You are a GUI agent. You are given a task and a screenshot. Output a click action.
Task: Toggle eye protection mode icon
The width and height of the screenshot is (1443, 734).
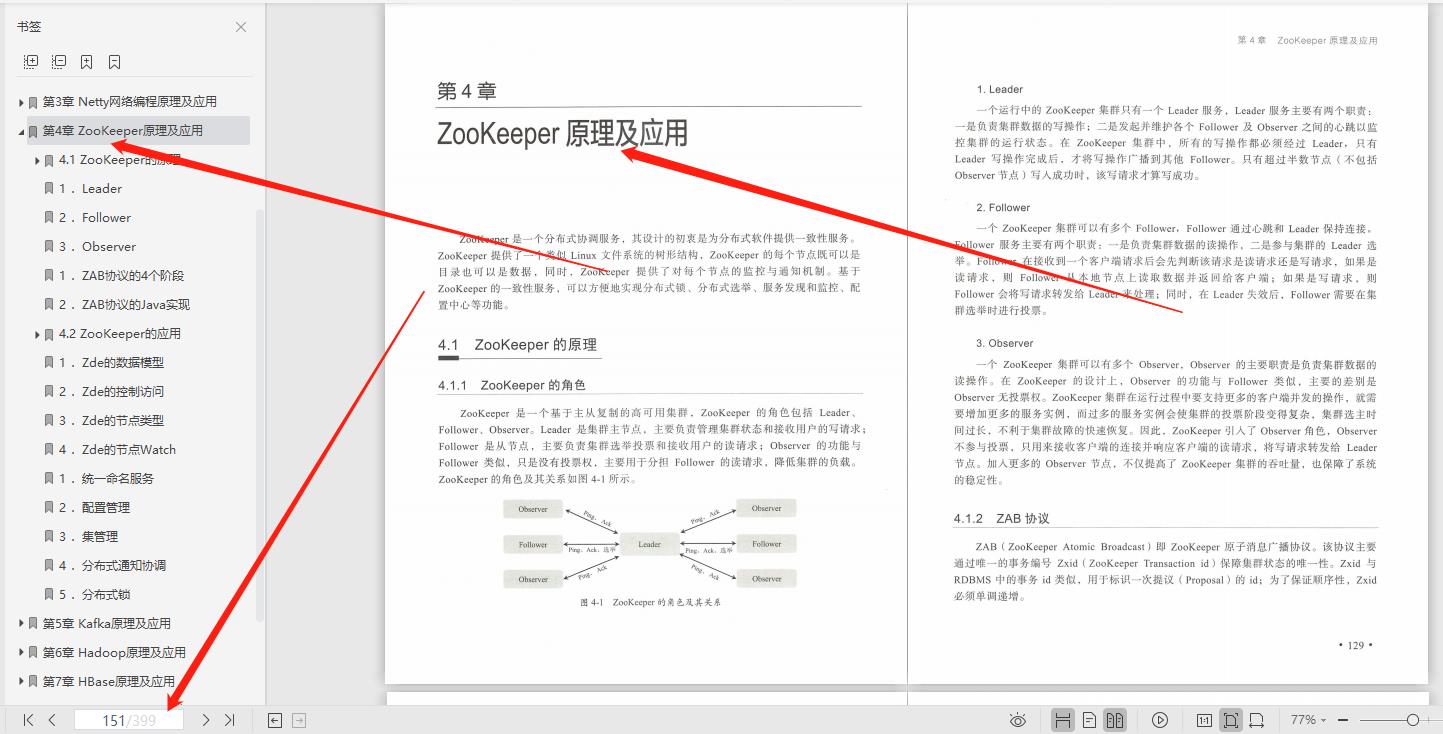point(1018,720)
